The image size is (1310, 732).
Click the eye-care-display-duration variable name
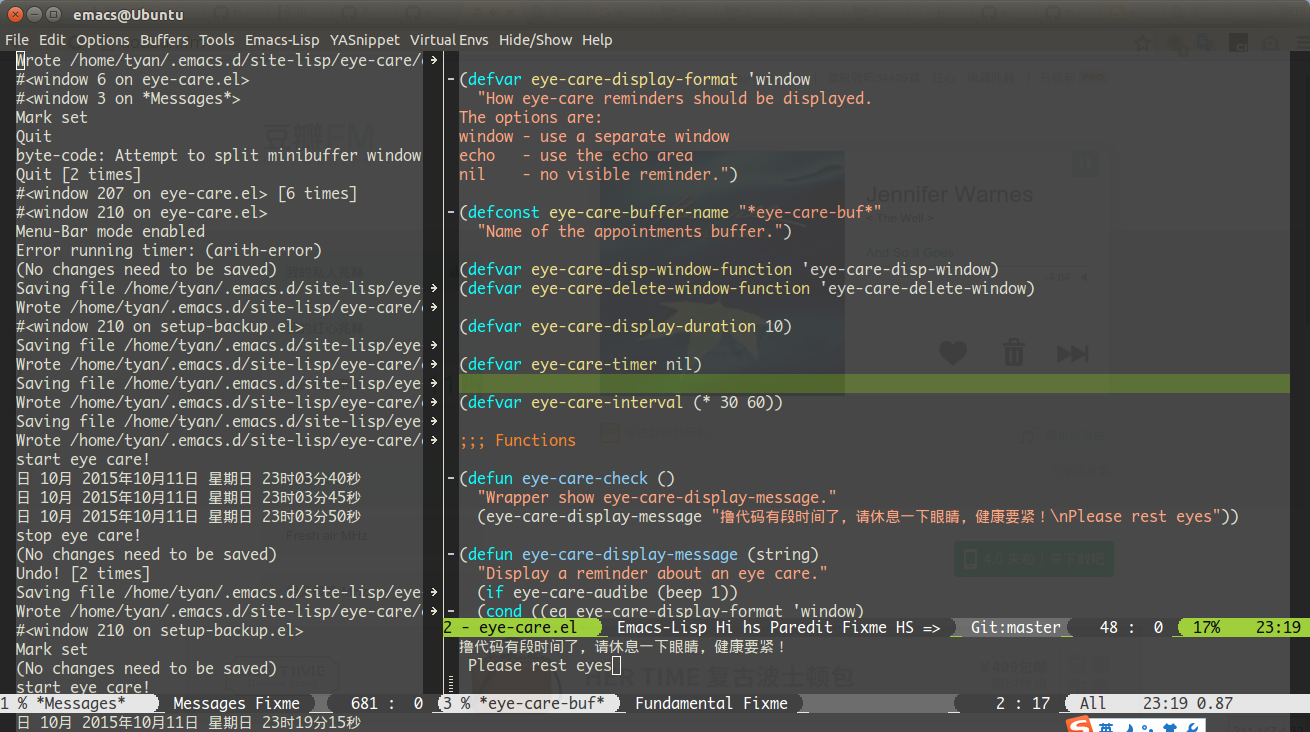tap(644, 326)
